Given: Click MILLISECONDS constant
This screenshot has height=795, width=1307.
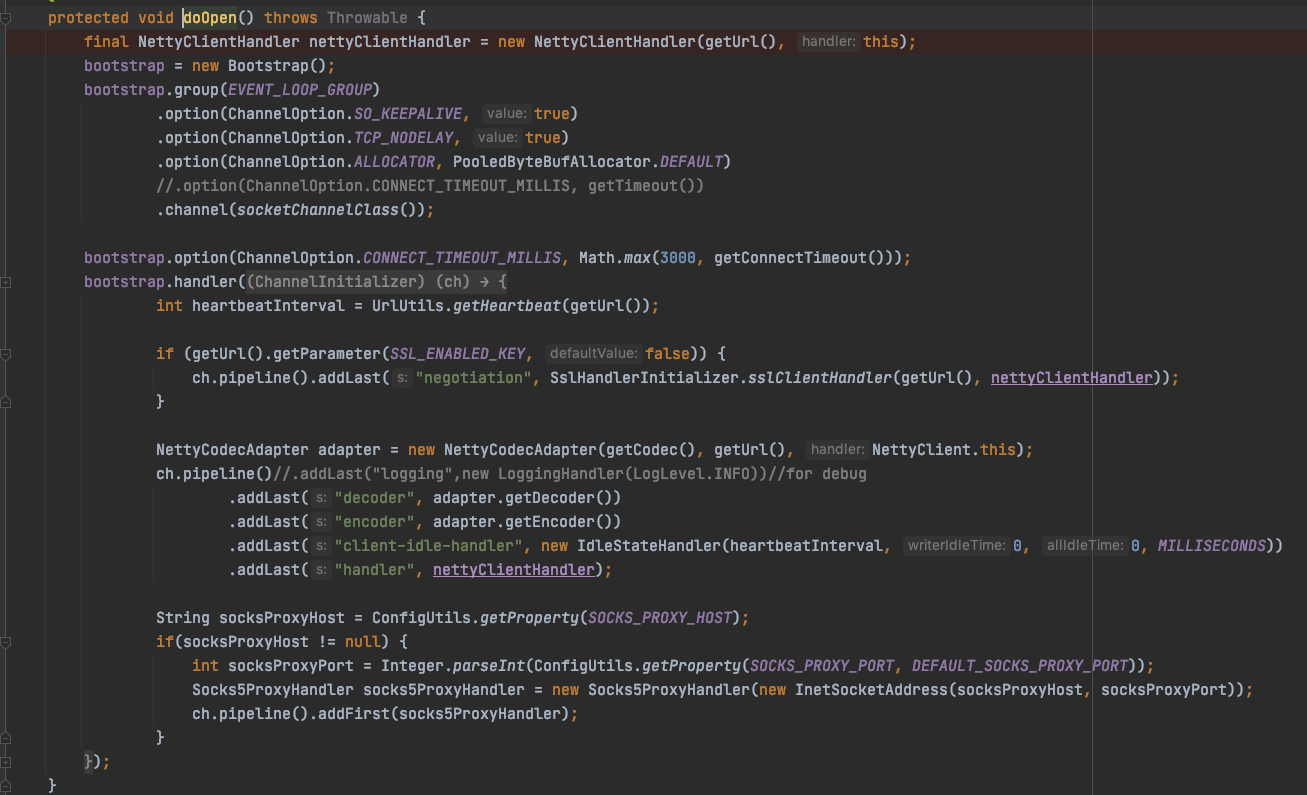Looking at the screenshot, I should [x=1211, y=546].
